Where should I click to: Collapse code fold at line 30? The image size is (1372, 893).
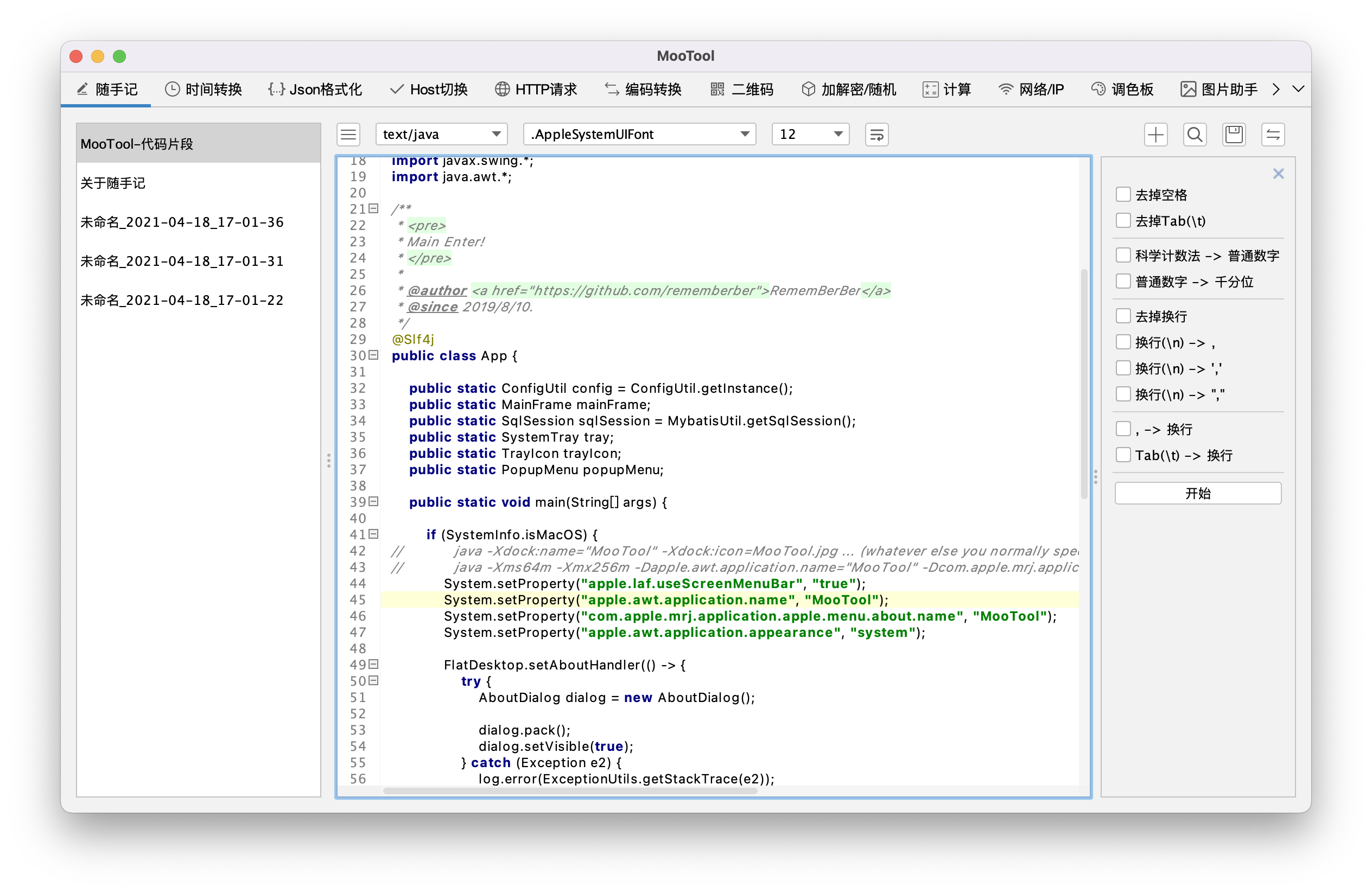[x=373, y=355]
